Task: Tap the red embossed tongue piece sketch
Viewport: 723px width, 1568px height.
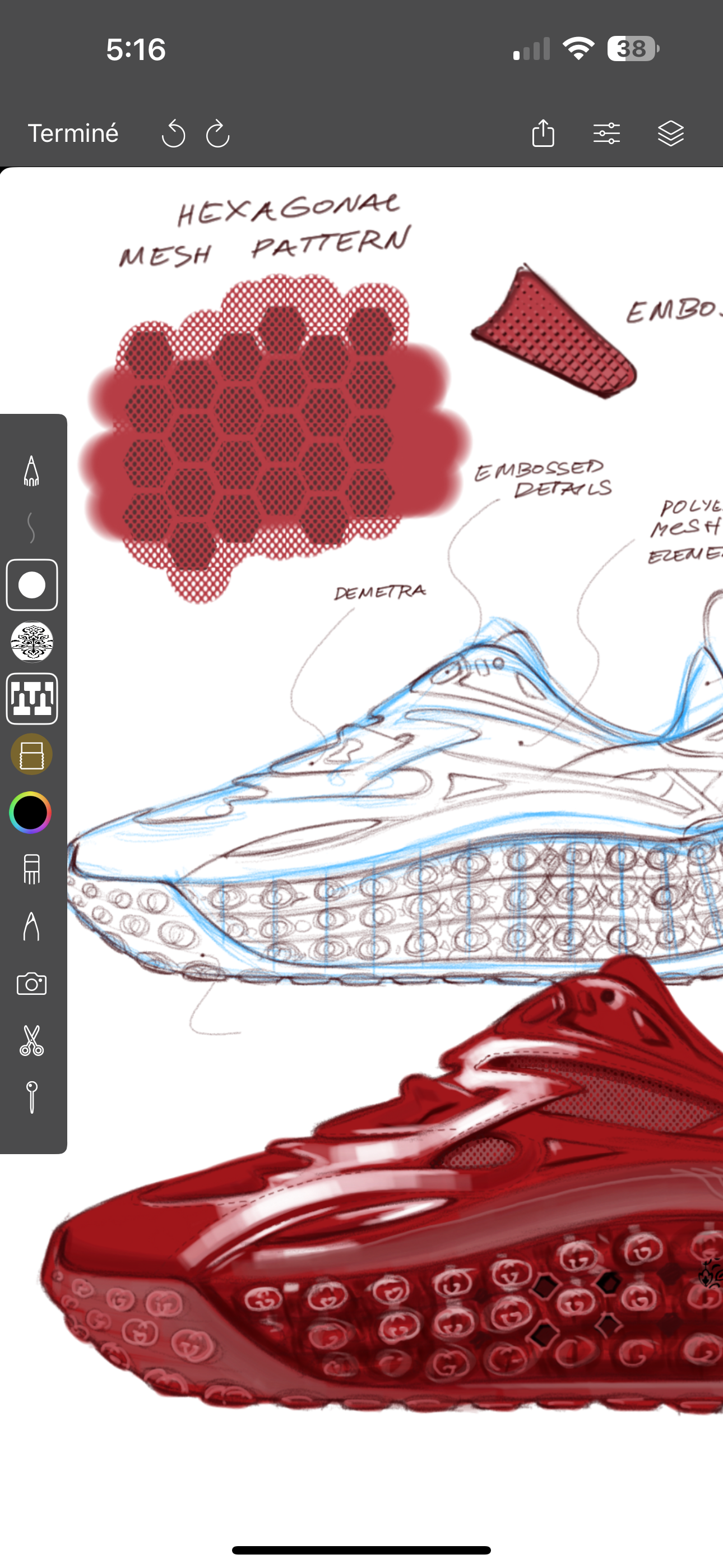Action: pos(554,332)
